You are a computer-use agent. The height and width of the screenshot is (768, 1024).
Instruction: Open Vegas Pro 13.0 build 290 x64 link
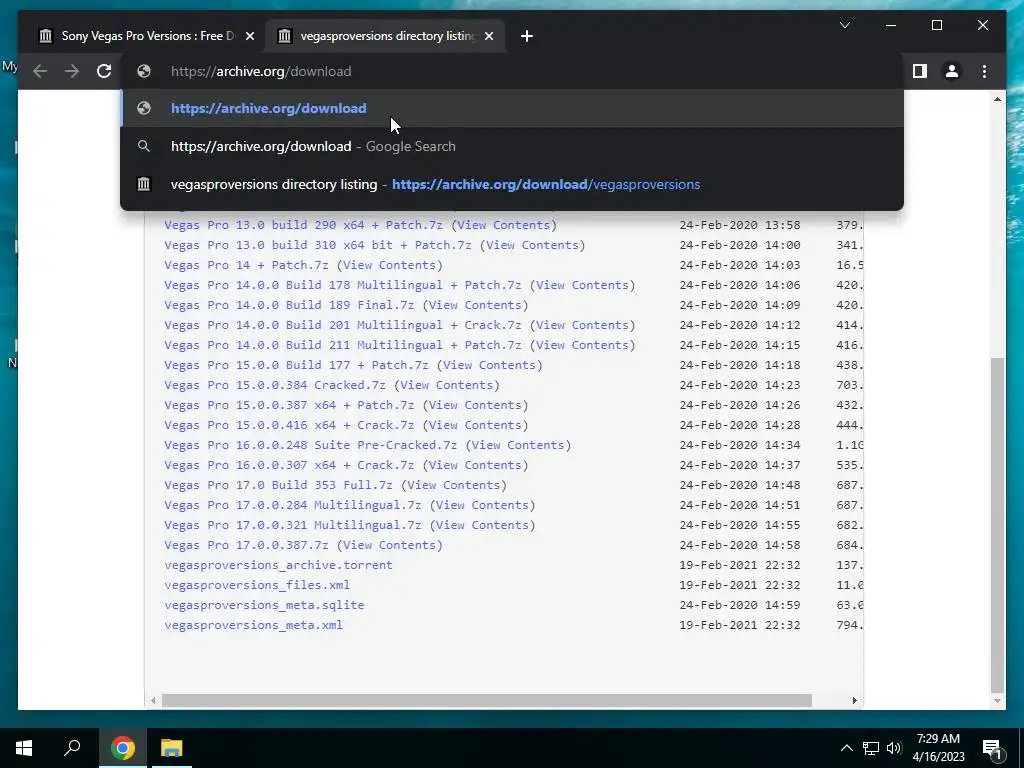[x=303, y=225]
